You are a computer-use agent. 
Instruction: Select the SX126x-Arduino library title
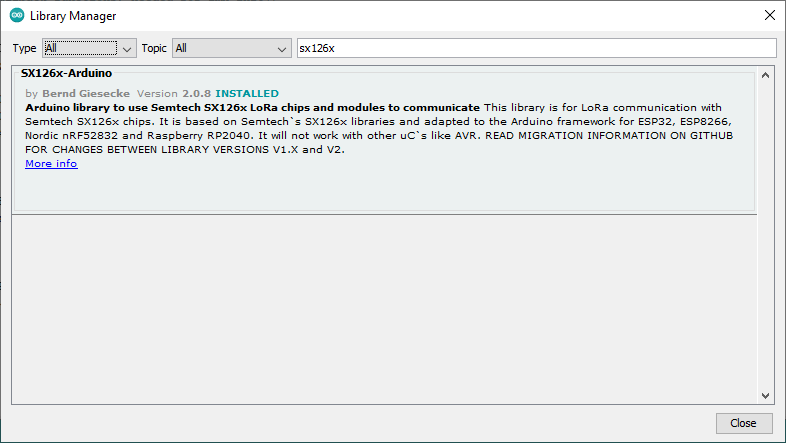(66, 74)
